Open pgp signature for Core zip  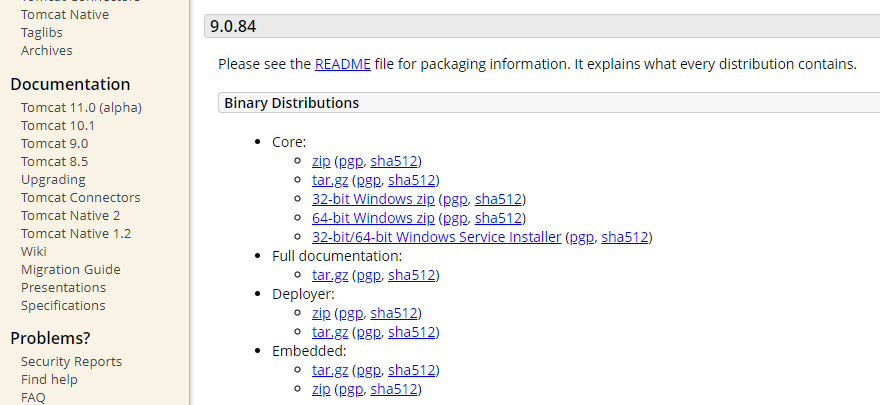click(351, 161)
